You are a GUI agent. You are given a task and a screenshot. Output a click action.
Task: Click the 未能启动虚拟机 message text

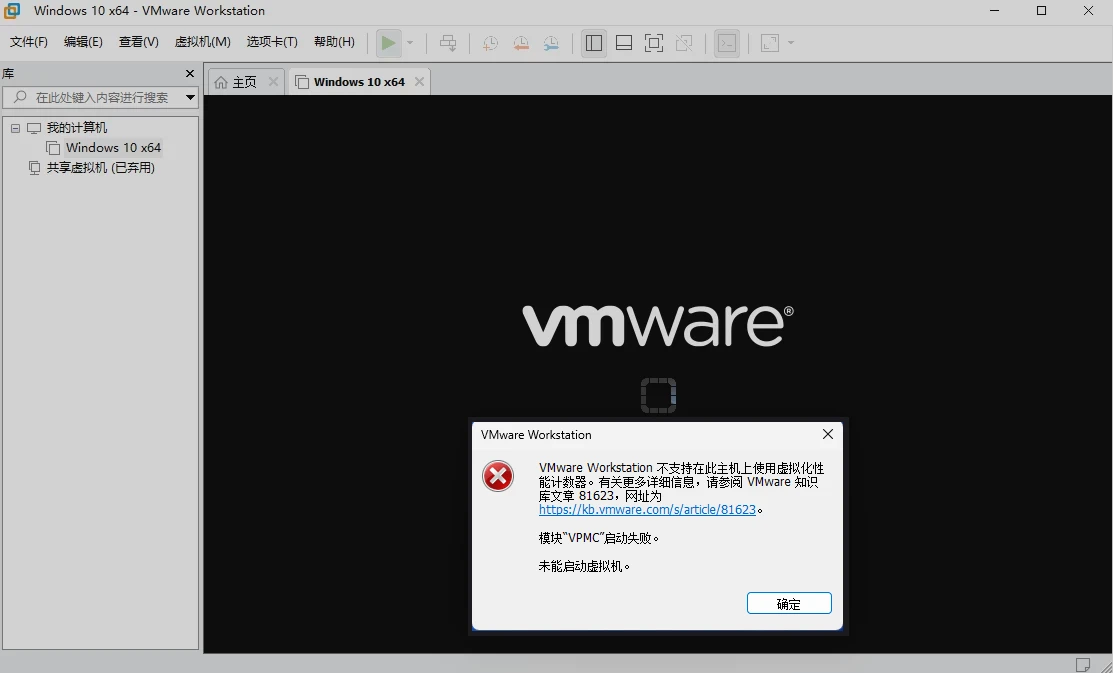point(584,566)
